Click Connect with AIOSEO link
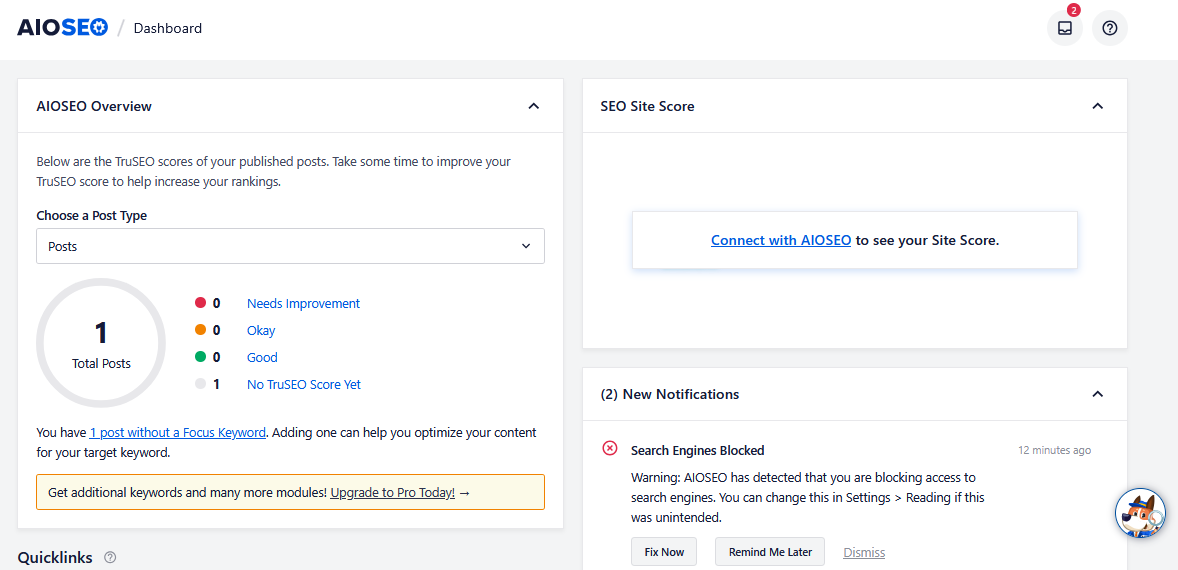 click(781, 240)
